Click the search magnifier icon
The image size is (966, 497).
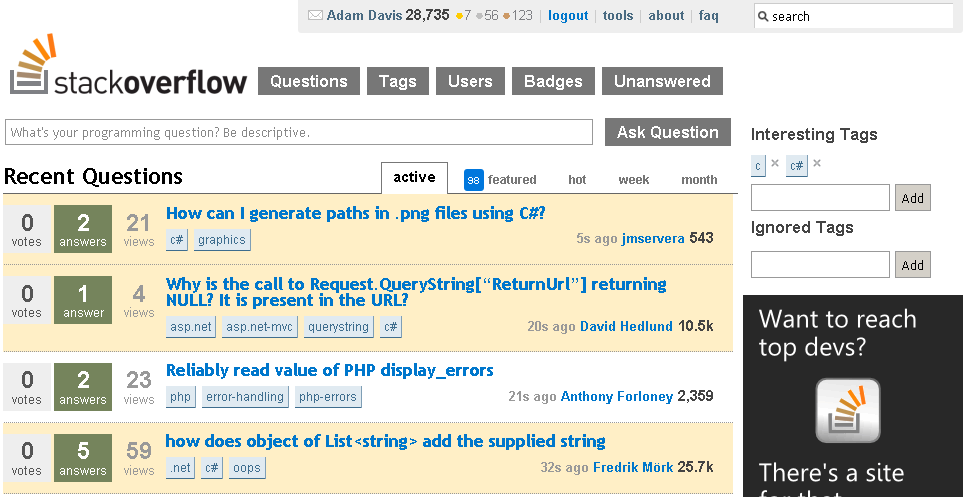click(763, 16)
